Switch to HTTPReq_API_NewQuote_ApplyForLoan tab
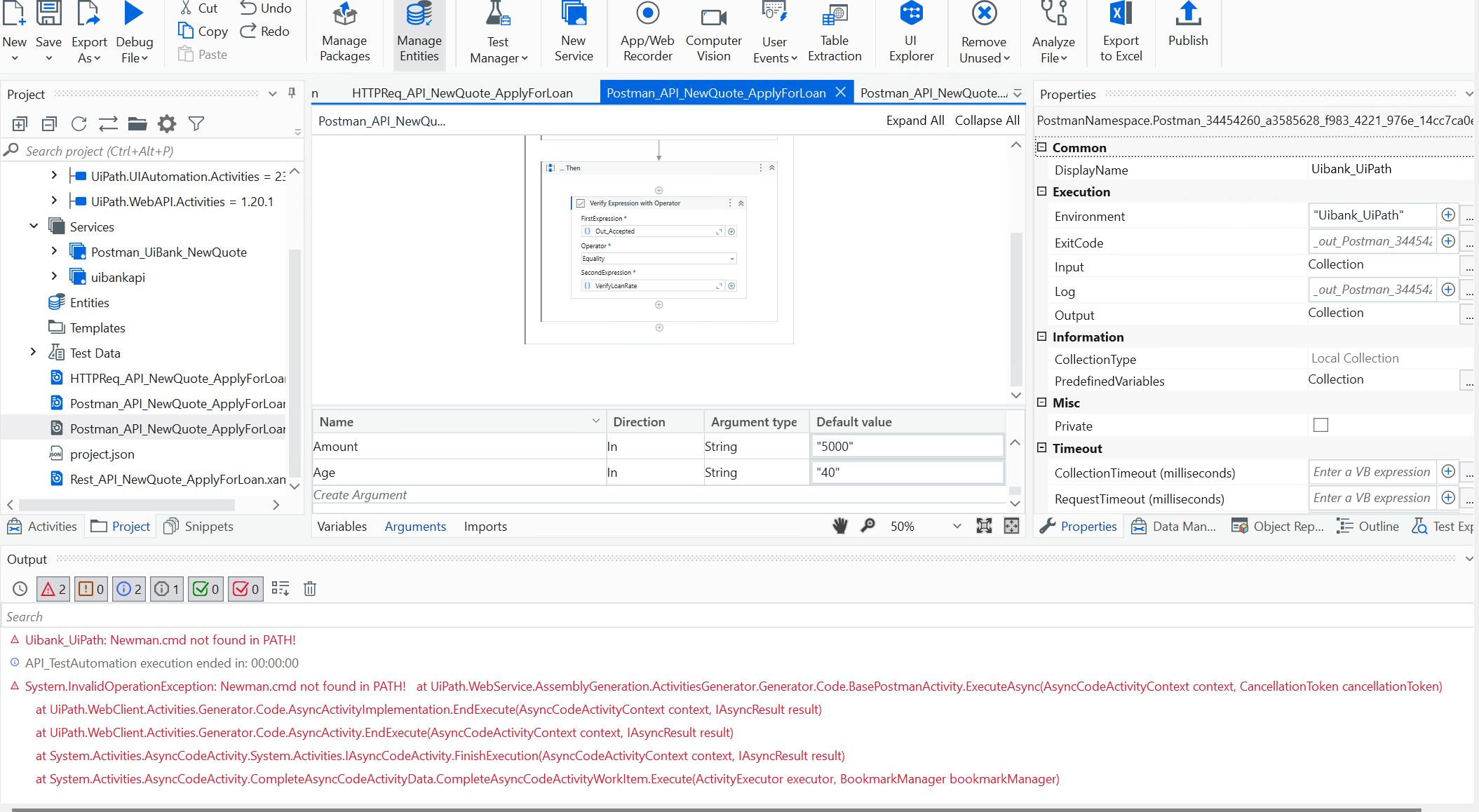 coord(462,93)
